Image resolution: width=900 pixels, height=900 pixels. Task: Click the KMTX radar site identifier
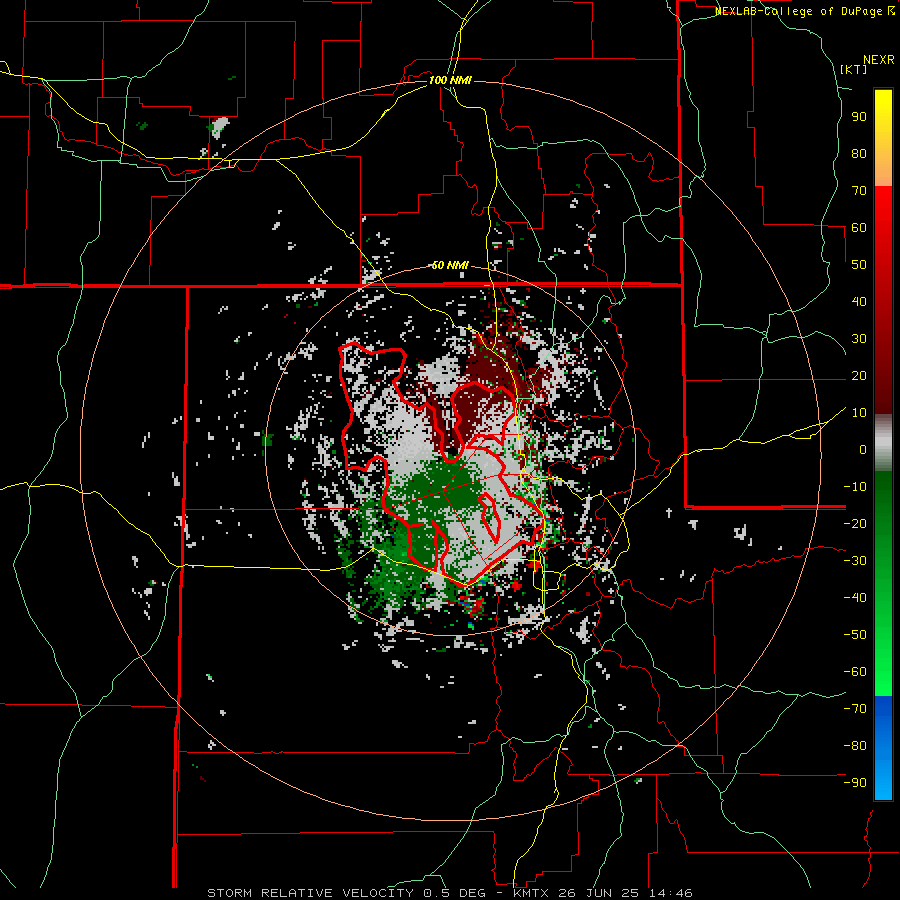pos(531,893)
